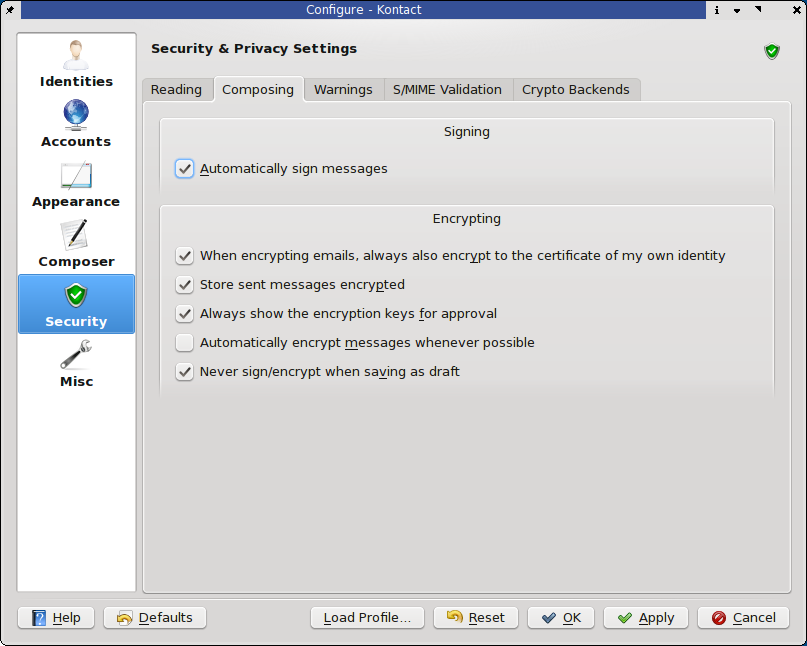The image size is (807, 646).
Task: Toggle Never sign/encrypt when saving as draft
Action: point(184,372)
